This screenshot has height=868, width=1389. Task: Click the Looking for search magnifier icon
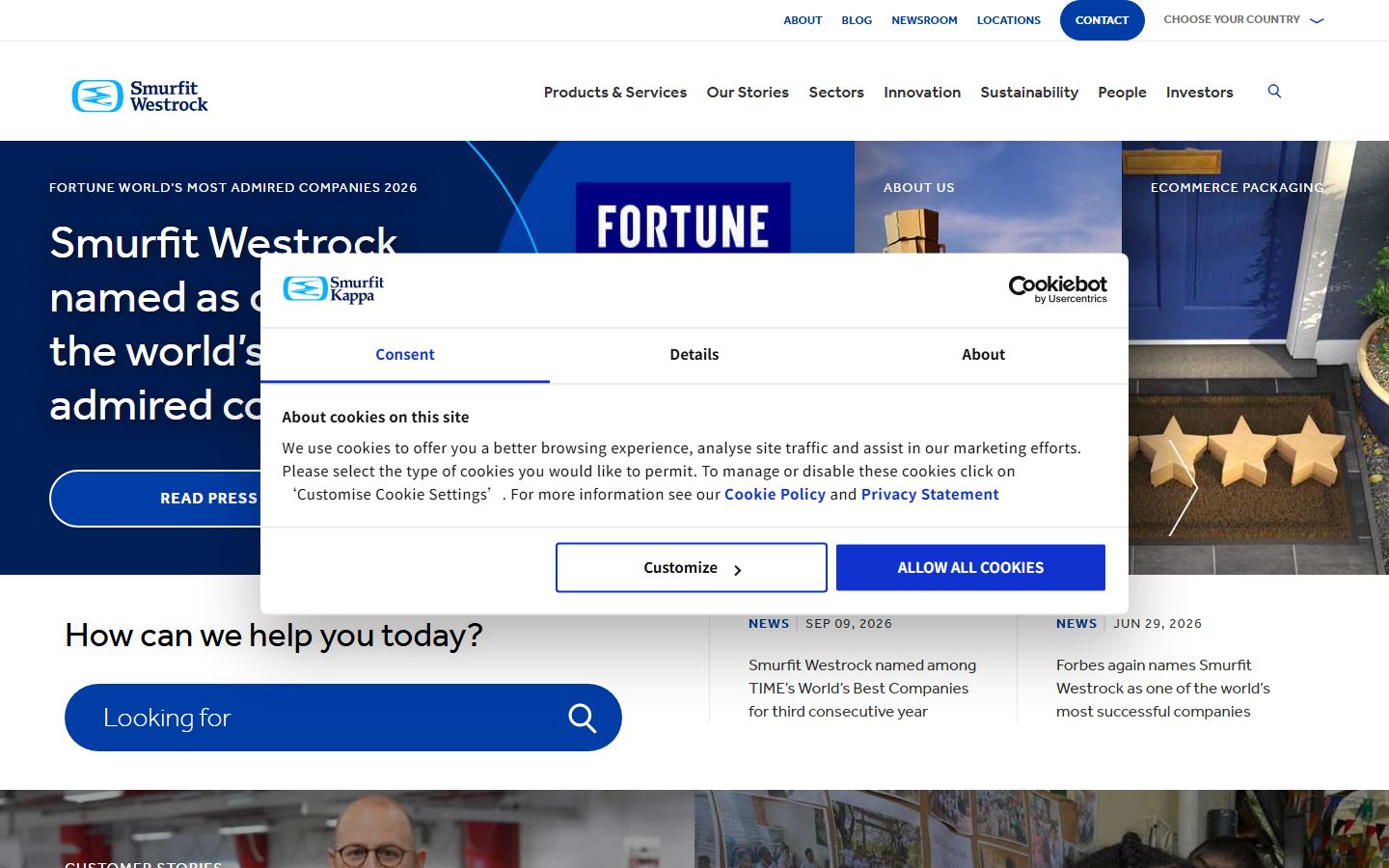pyautogui.click(x=583, y=718)
